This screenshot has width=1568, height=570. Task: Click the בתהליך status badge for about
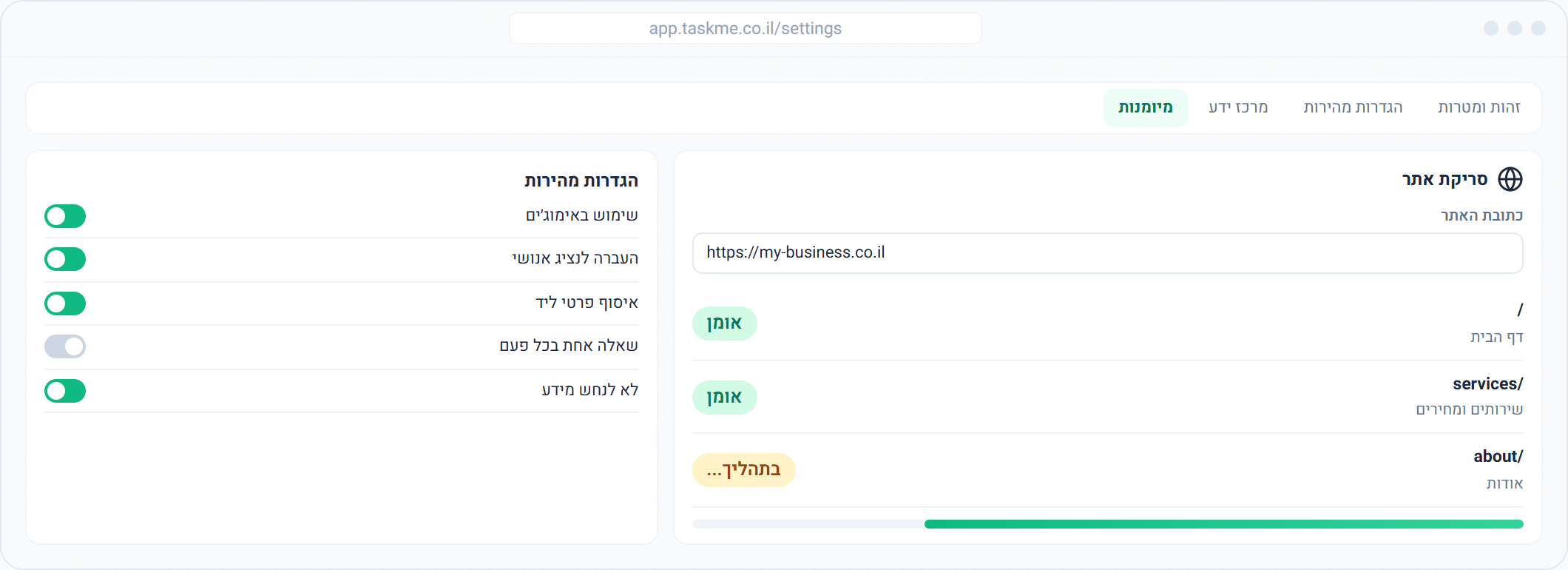click(744, 470)
